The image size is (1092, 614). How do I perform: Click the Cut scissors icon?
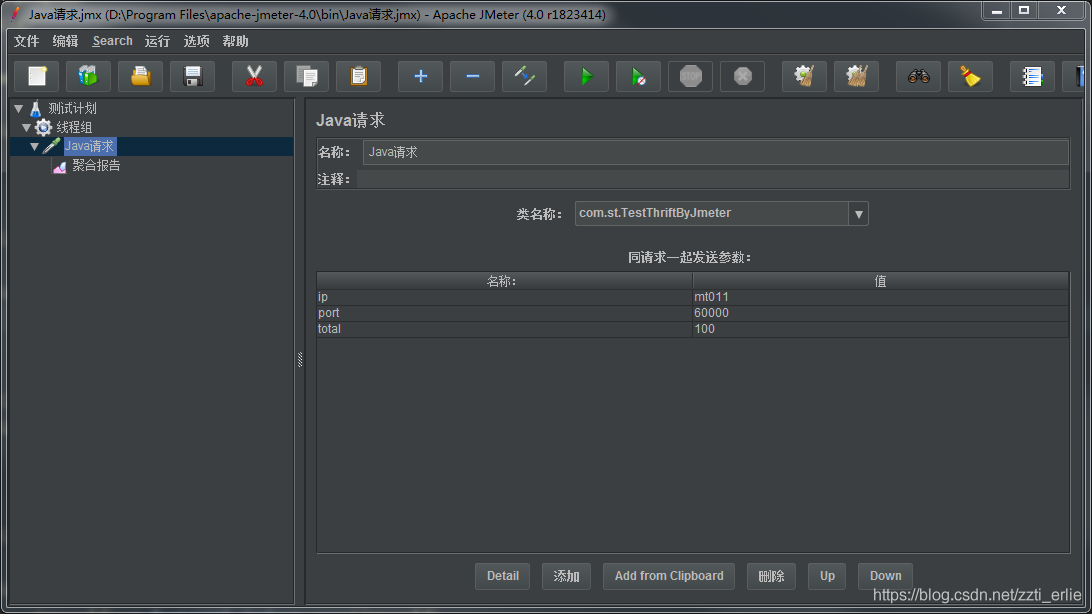pyautogui.click(x=254, y=76)
